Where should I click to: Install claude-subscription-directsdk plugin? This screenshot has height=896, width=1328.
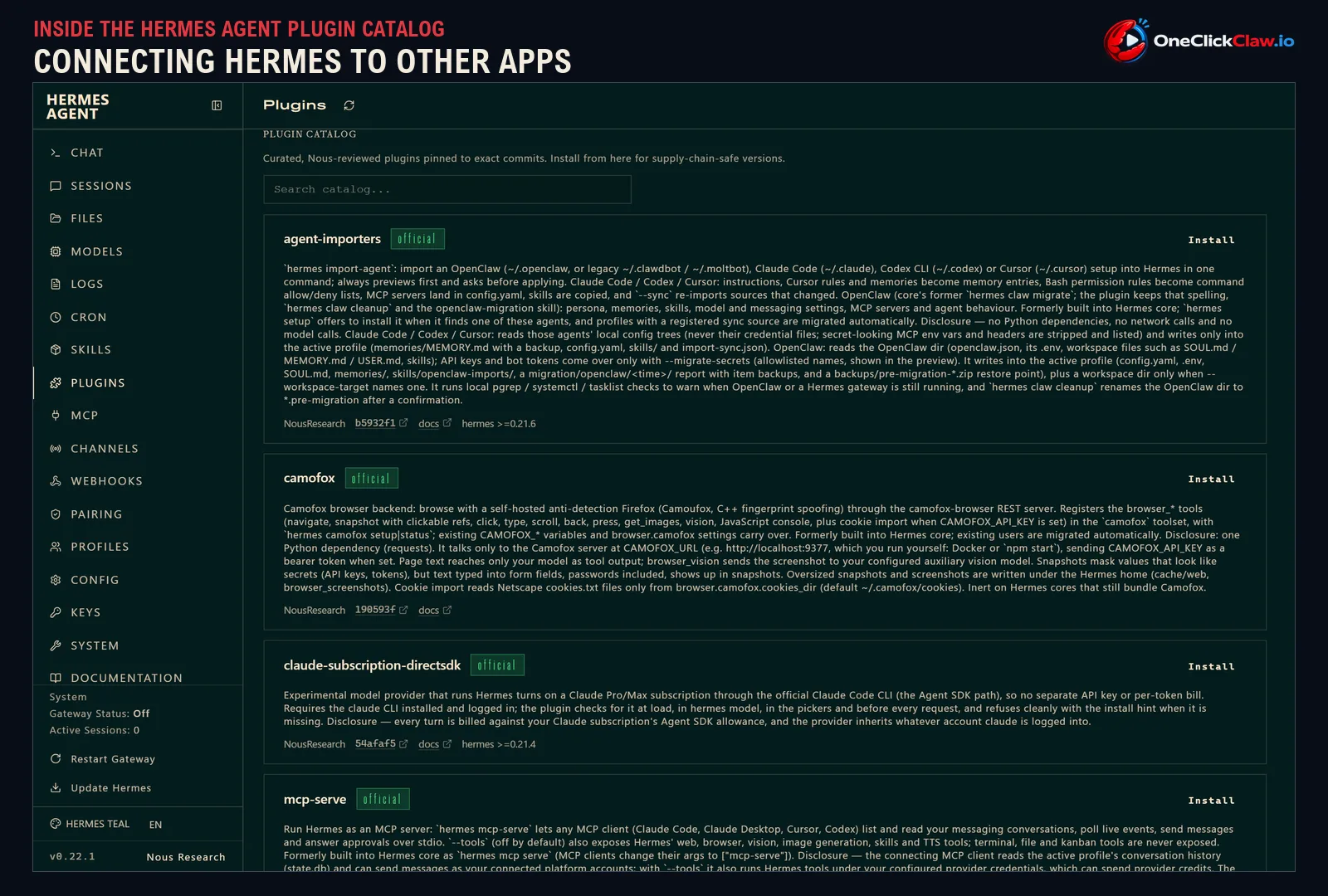point(1211,666)
